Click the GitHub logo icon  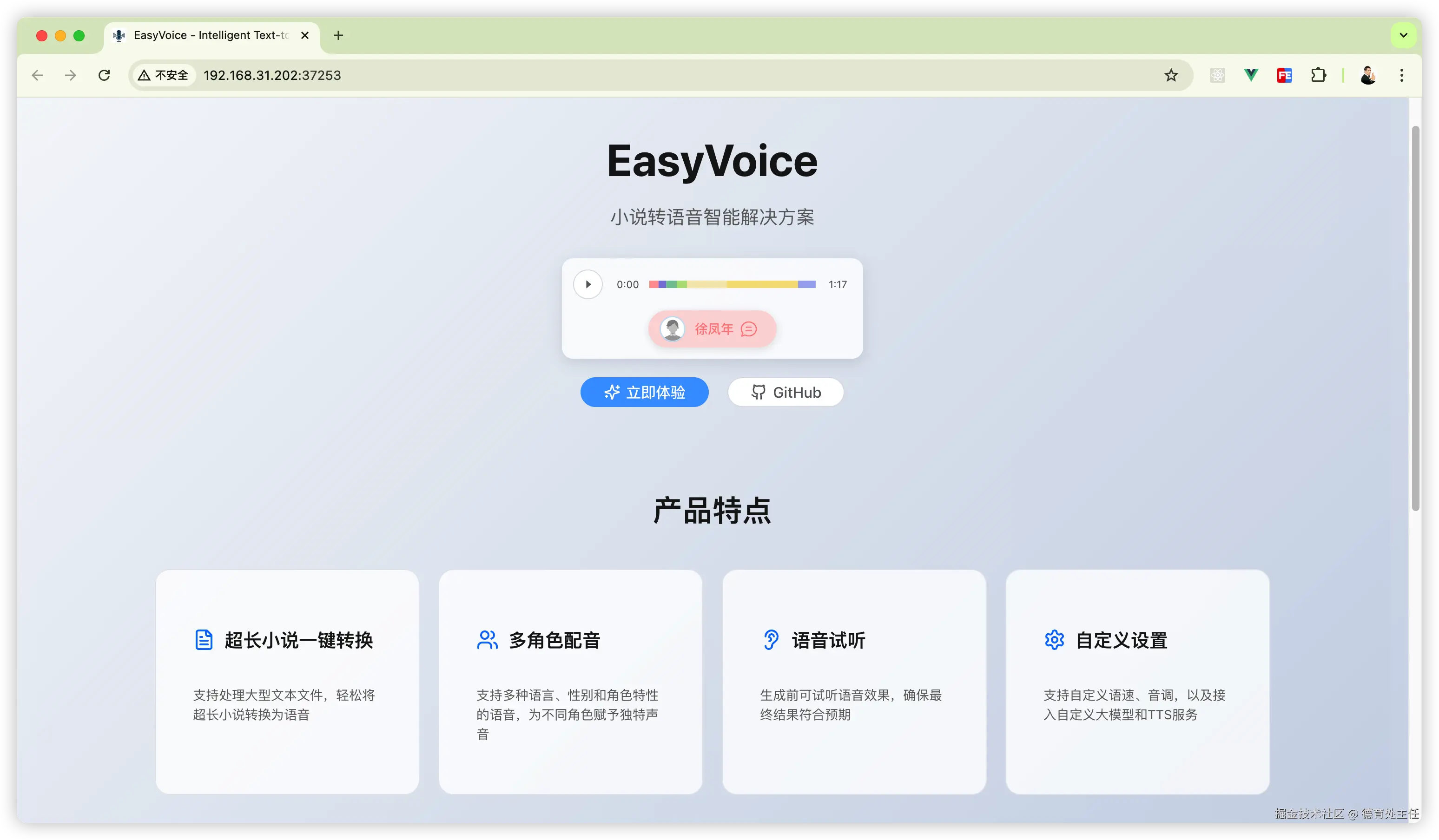(758, 392)
